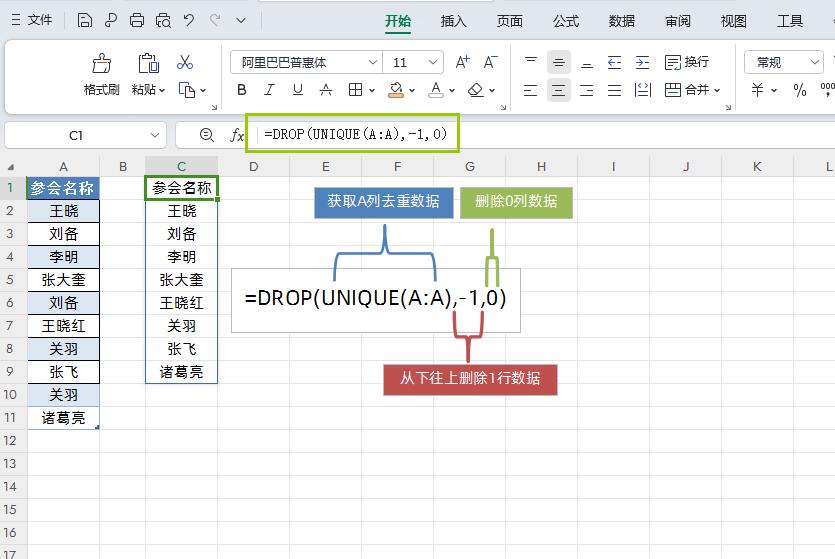Viewport: 835px width, 559px height.
Task: Toggle strikethrough formatting
Action: coord(326,90)
